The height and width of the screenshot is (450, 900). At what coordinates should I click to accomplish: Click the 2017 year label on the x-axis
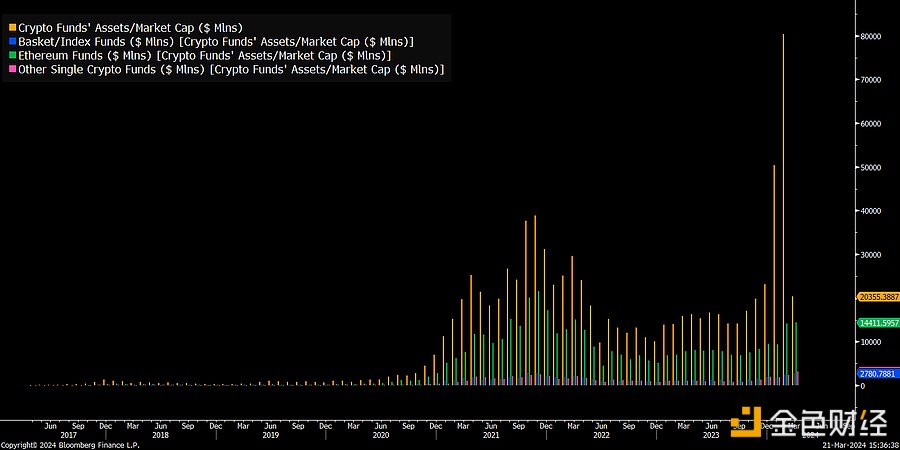click(68, 436)
